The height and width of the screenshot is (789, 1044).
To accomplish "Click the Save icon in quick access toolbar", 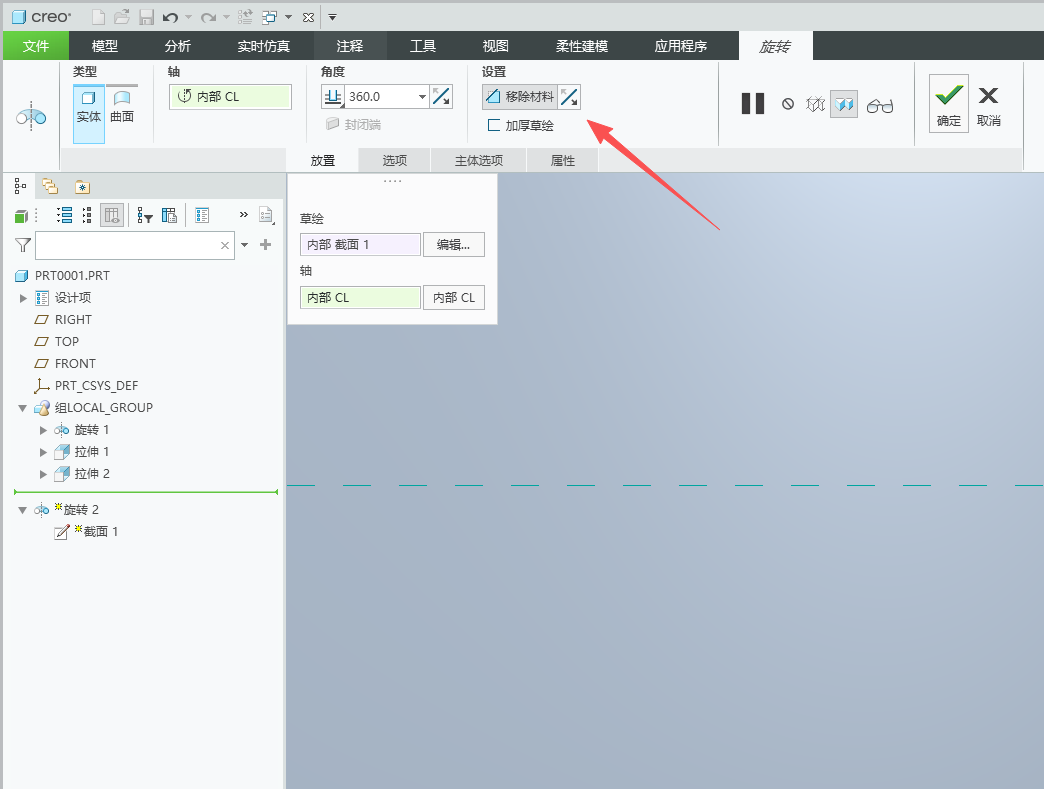I will (x=146, y=17).
